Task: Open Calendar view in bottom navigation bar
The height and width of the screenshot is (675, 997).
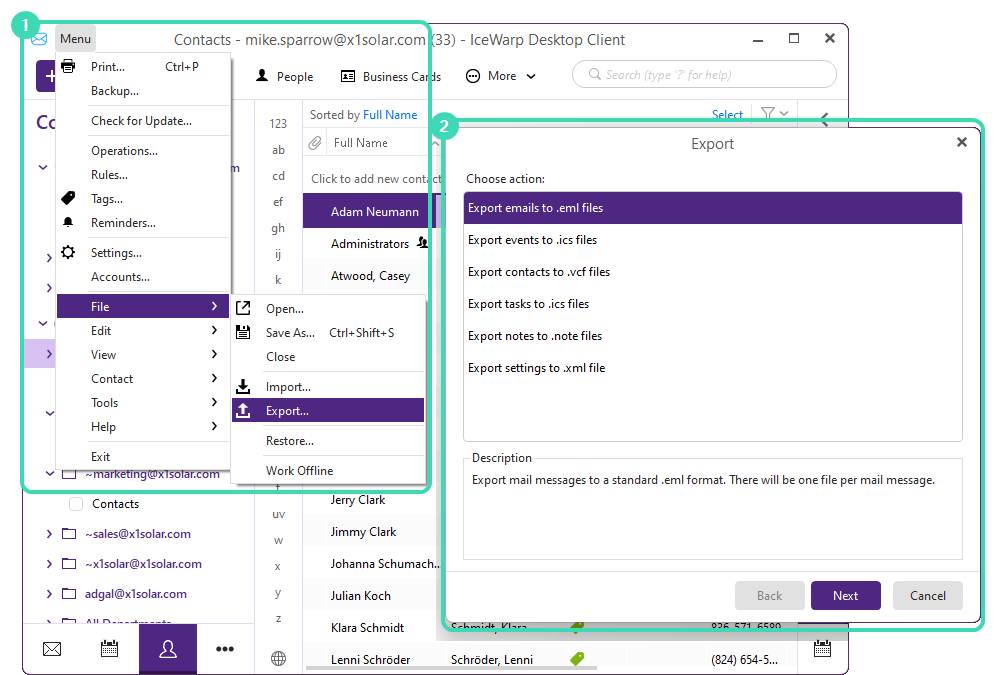Action: click(109, 648)
